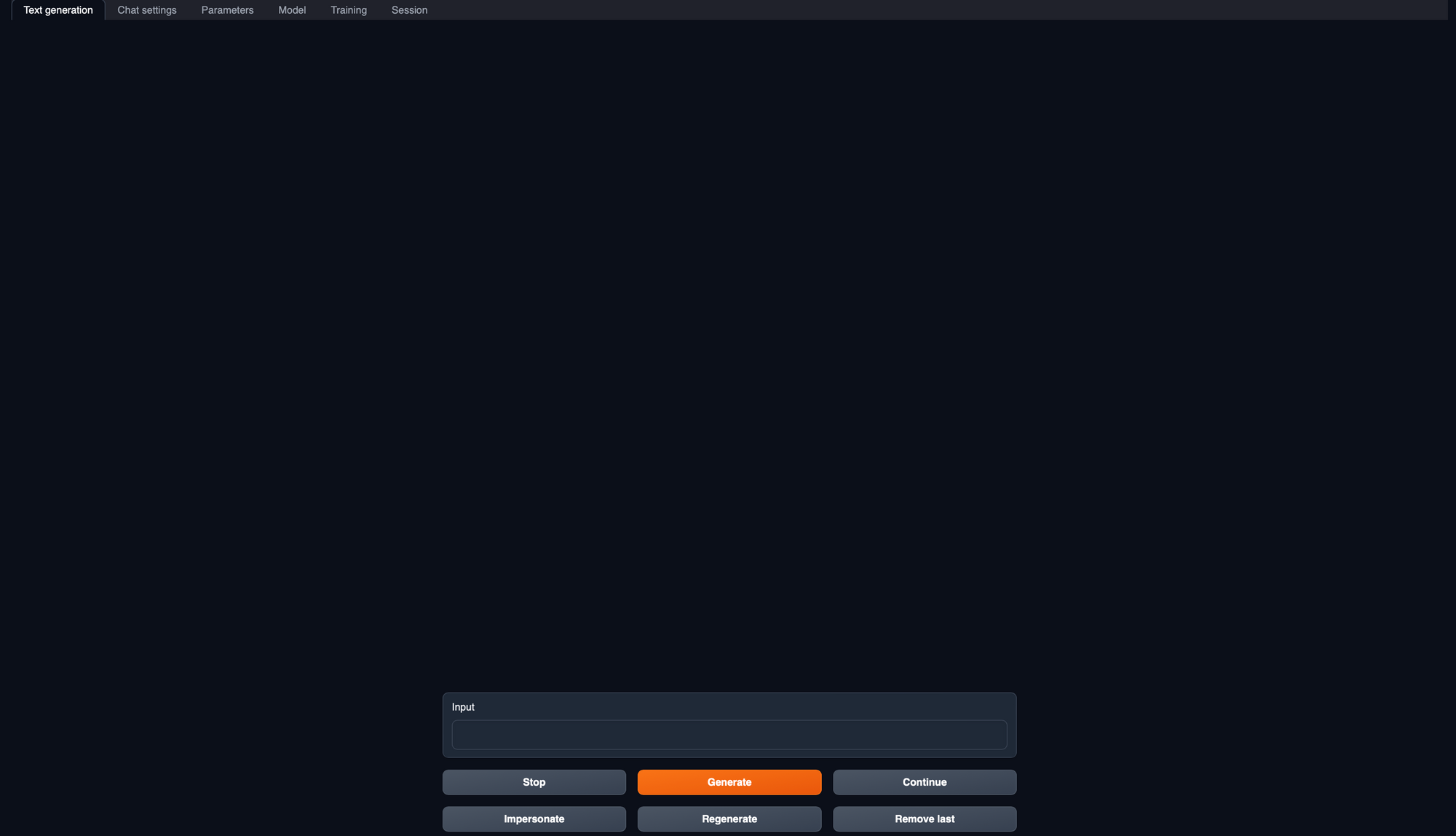Click the Impersonate function icon
Viewport: 1456px width, 836px height.
(533, 818)
